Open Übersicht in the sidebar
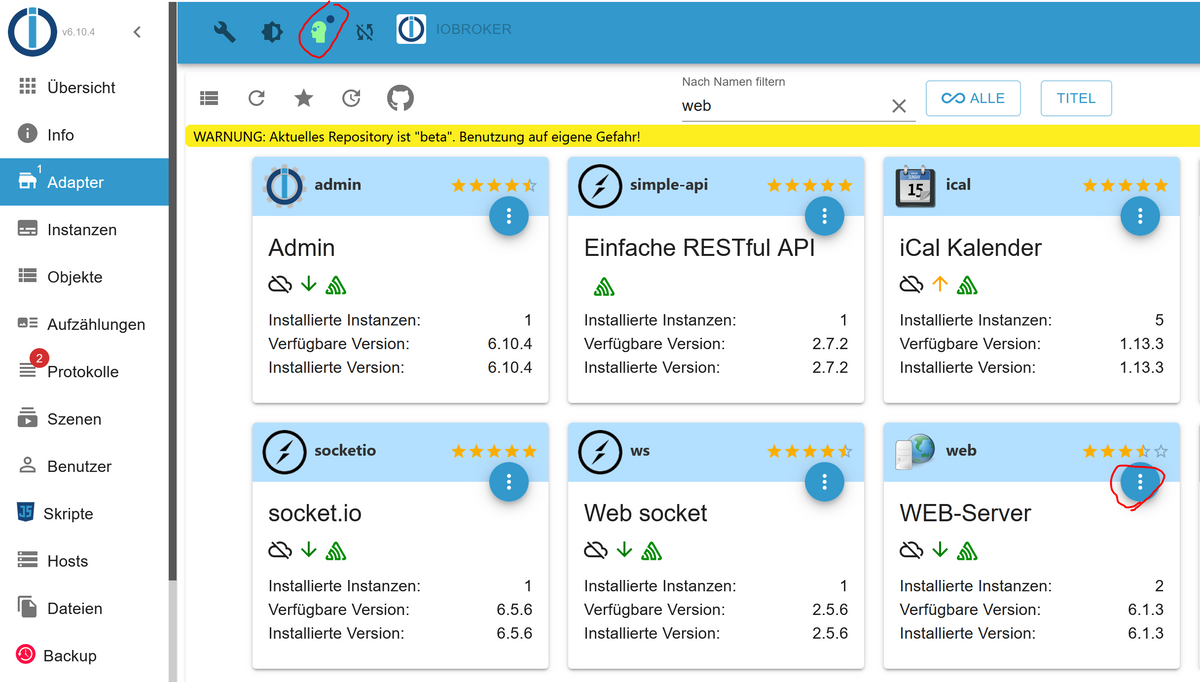1200x682 pixels. click(84, 88)
